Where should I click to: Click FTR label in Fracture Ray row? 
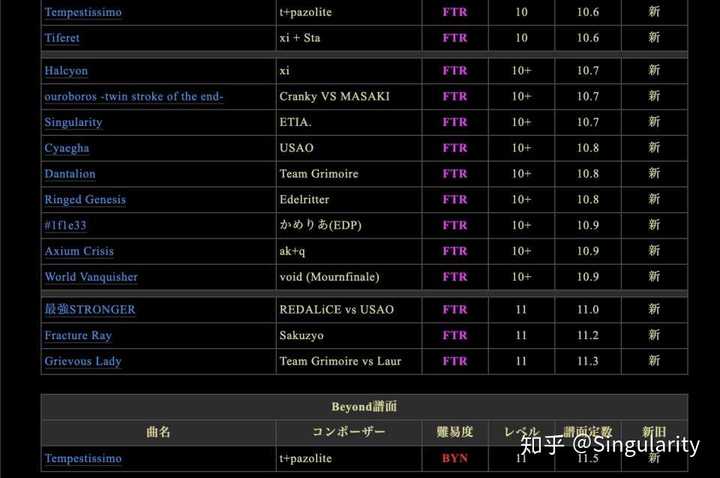[x=455, y=335]
